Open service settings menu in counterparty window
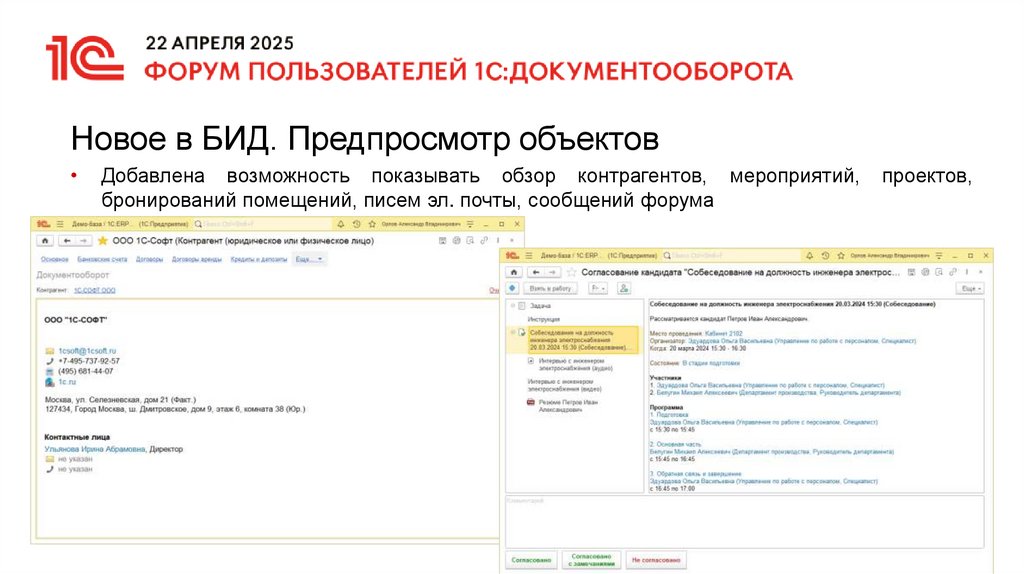 click(x=470, y=224)
